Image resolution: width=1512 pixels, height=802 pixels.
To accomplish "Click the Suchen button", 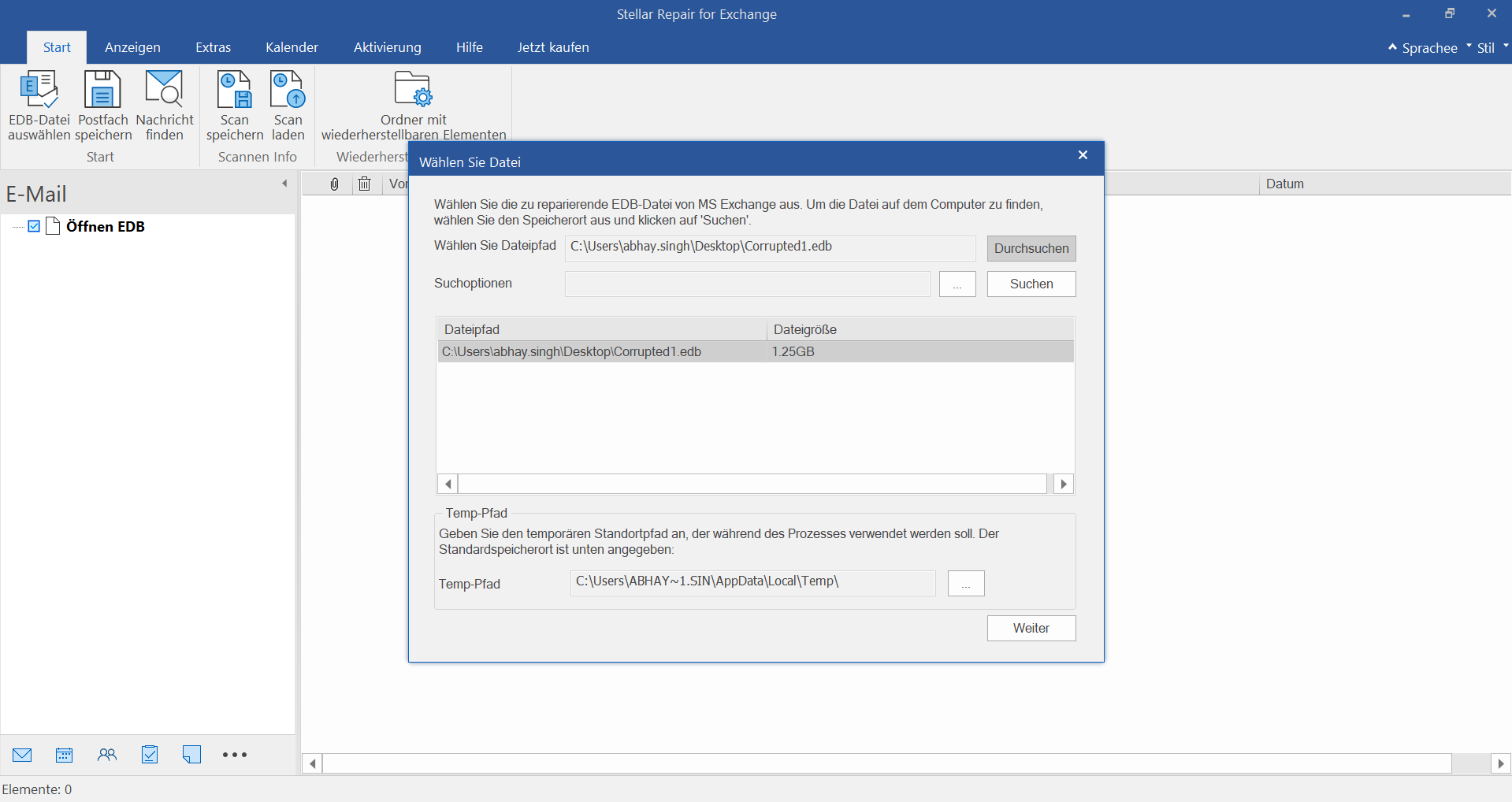I will tap(1031, 284).
